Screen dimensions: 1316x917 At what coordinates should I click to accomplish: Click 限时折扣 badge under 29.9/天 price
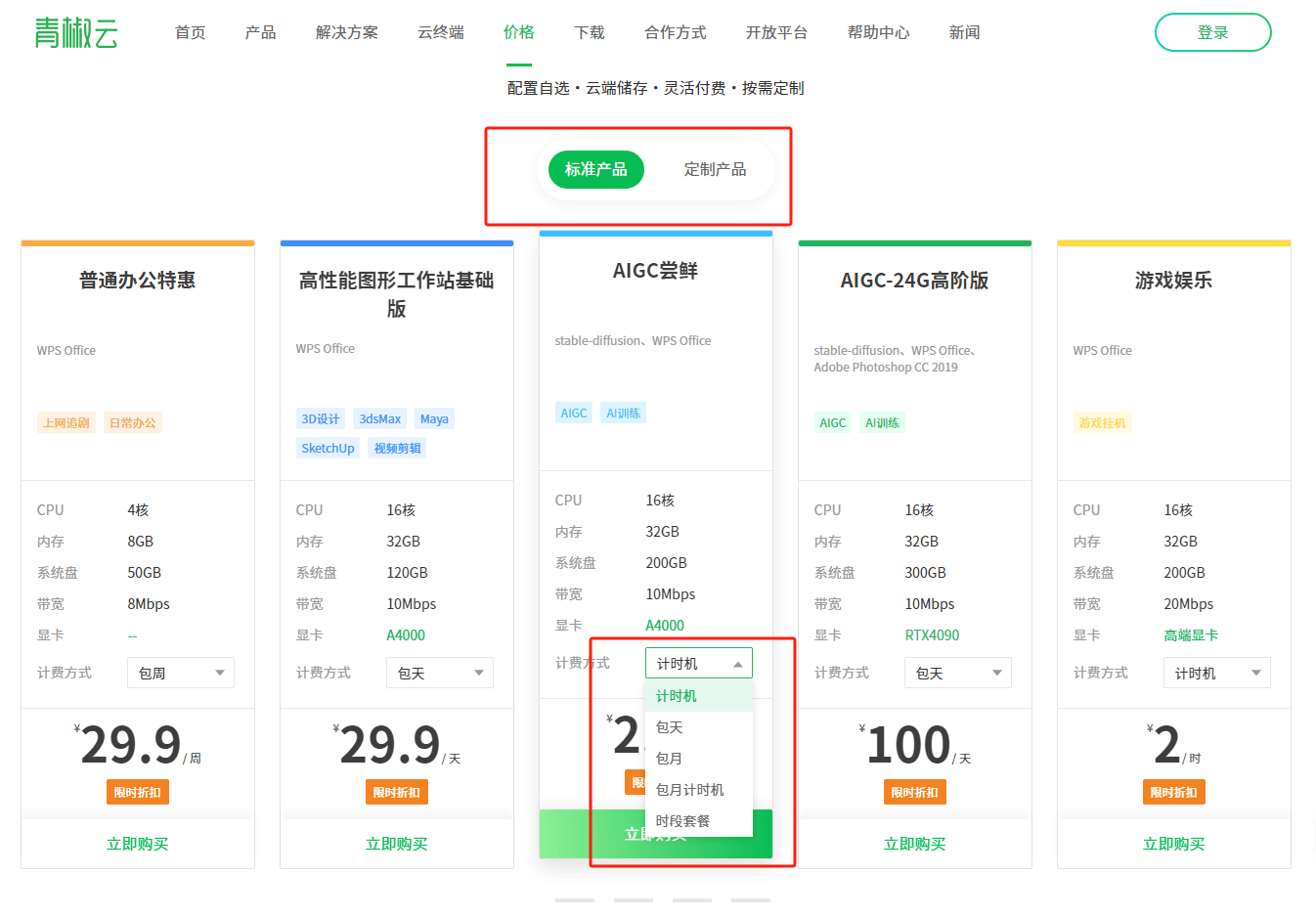397,792
